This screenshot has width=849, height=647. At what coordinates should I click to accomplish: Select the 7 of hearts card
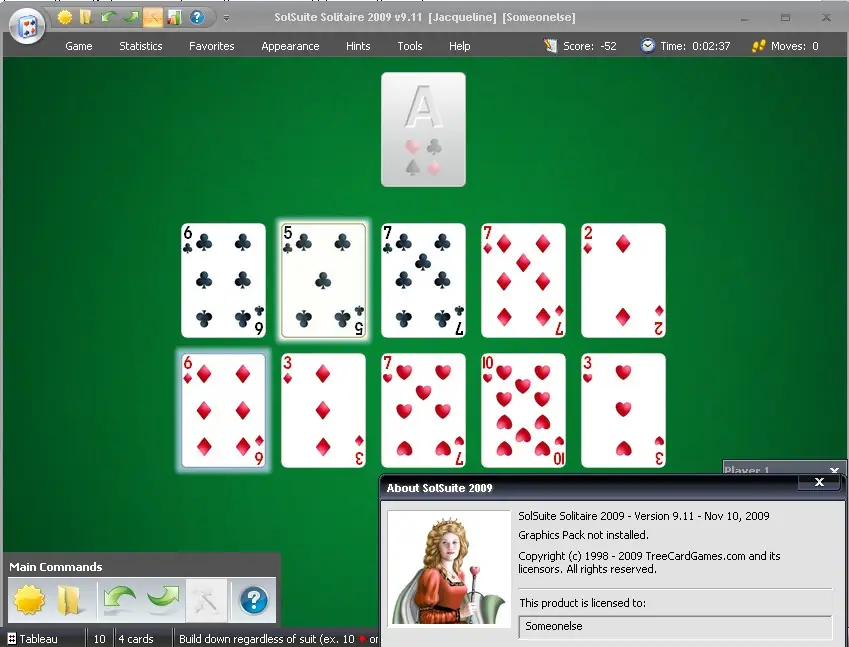(423, 410)
